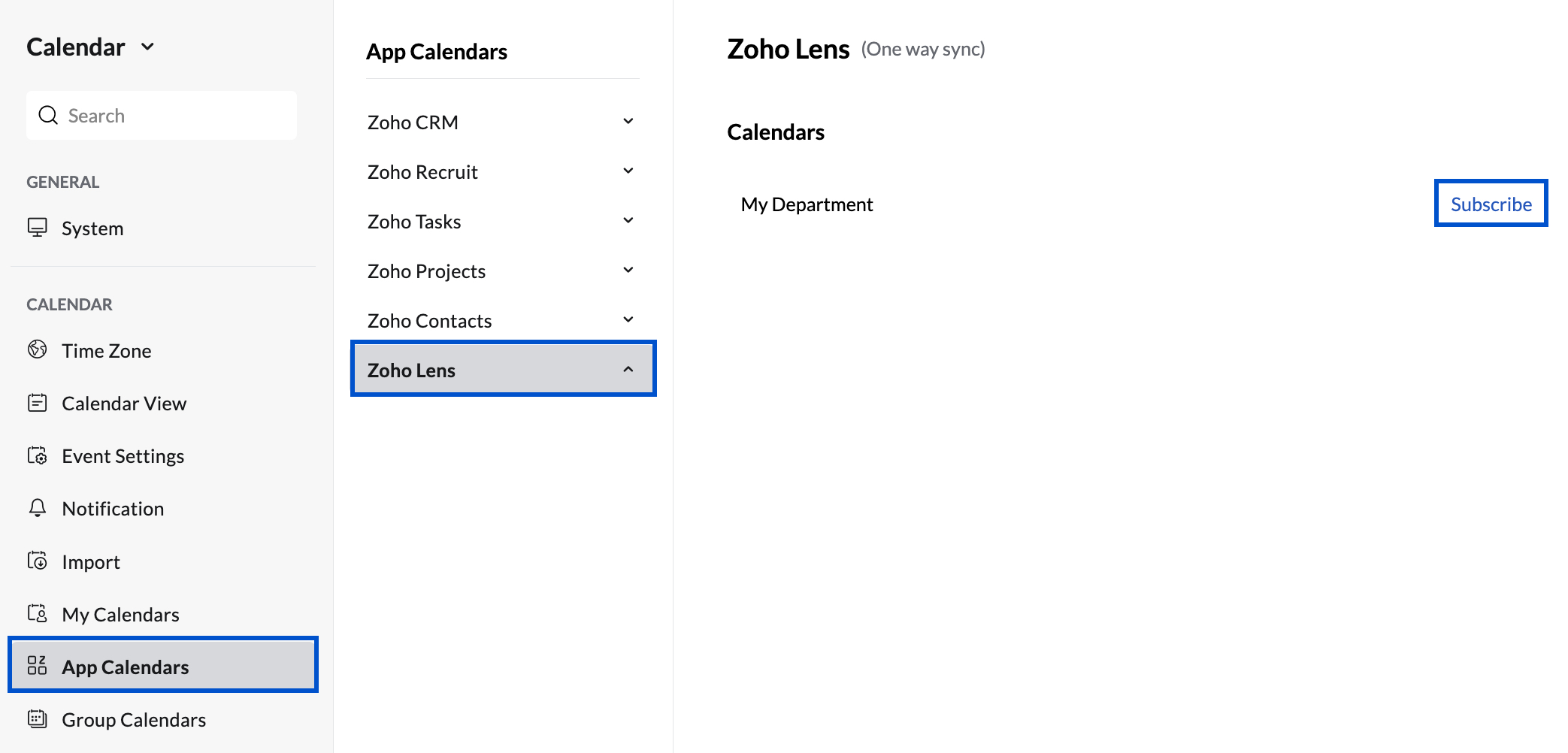Click the App Calendars grid icon
This screenshot has width=1568, height=753.
tap(37, 666)
